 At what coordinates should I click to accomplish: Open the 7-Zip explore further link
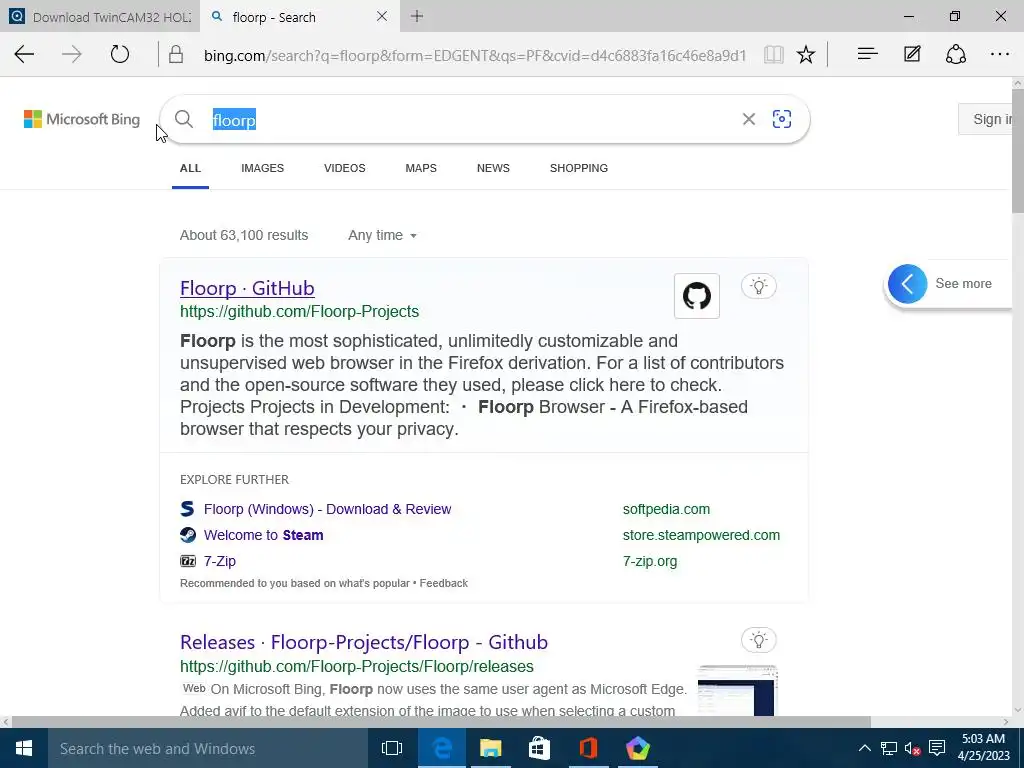[219, 561]
